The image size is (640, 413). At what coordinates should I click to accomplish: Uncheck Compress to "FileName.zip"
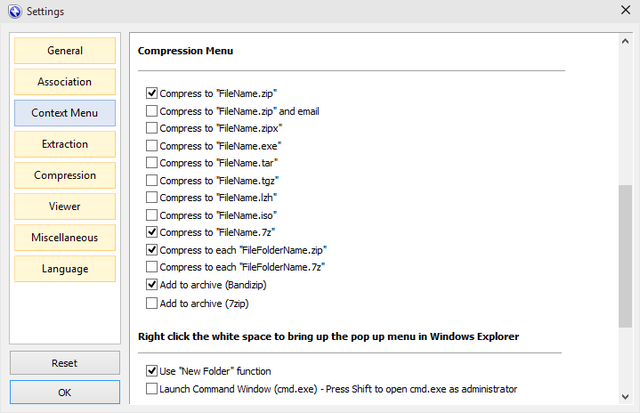coord(152,93)
